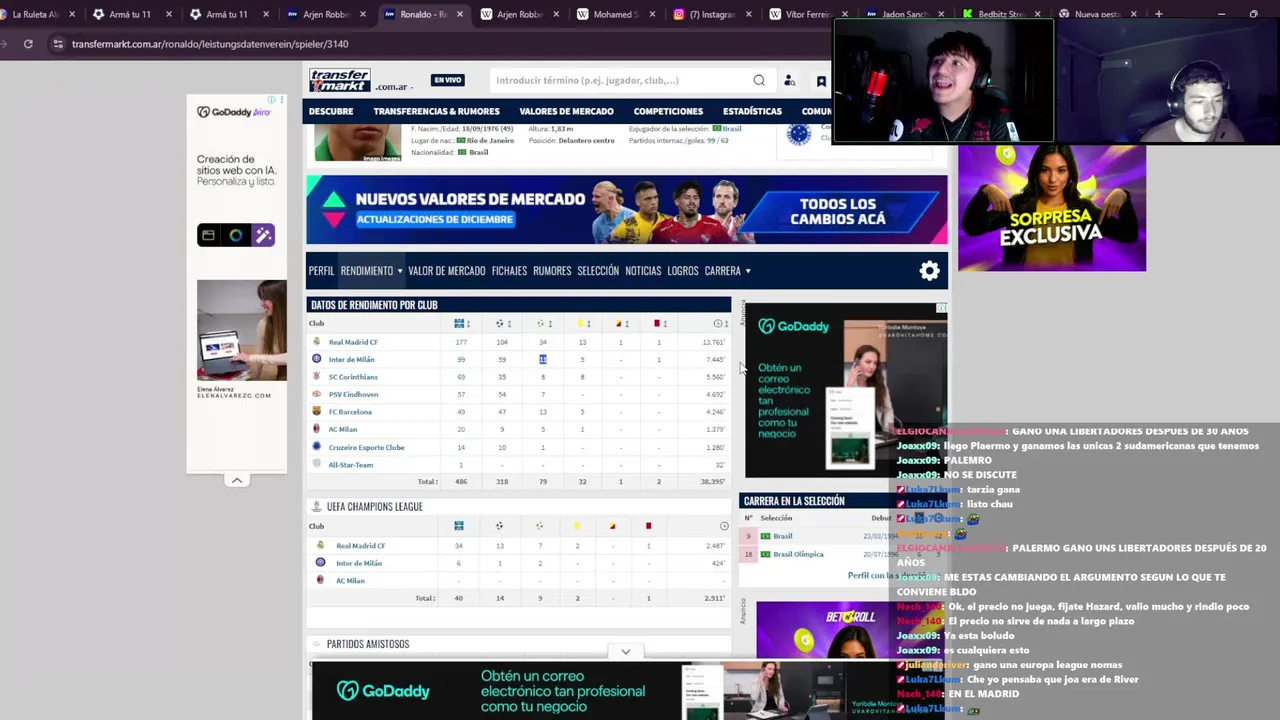
Task: Open the Cruzeiro Esporte Clube link
Action: pos(367,447)
